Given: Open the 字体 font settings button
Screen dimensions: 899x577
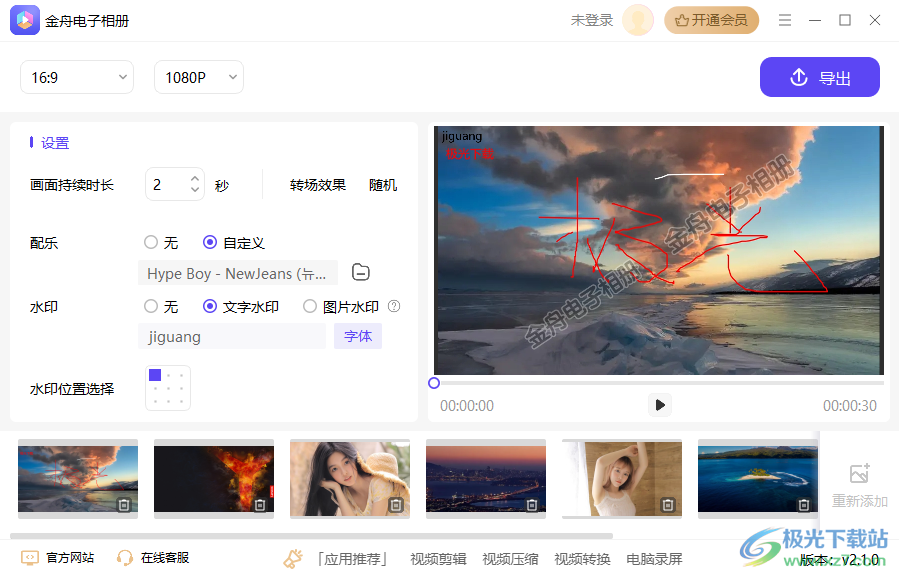Looking at the screenshot, I should [x=357, y=336].
